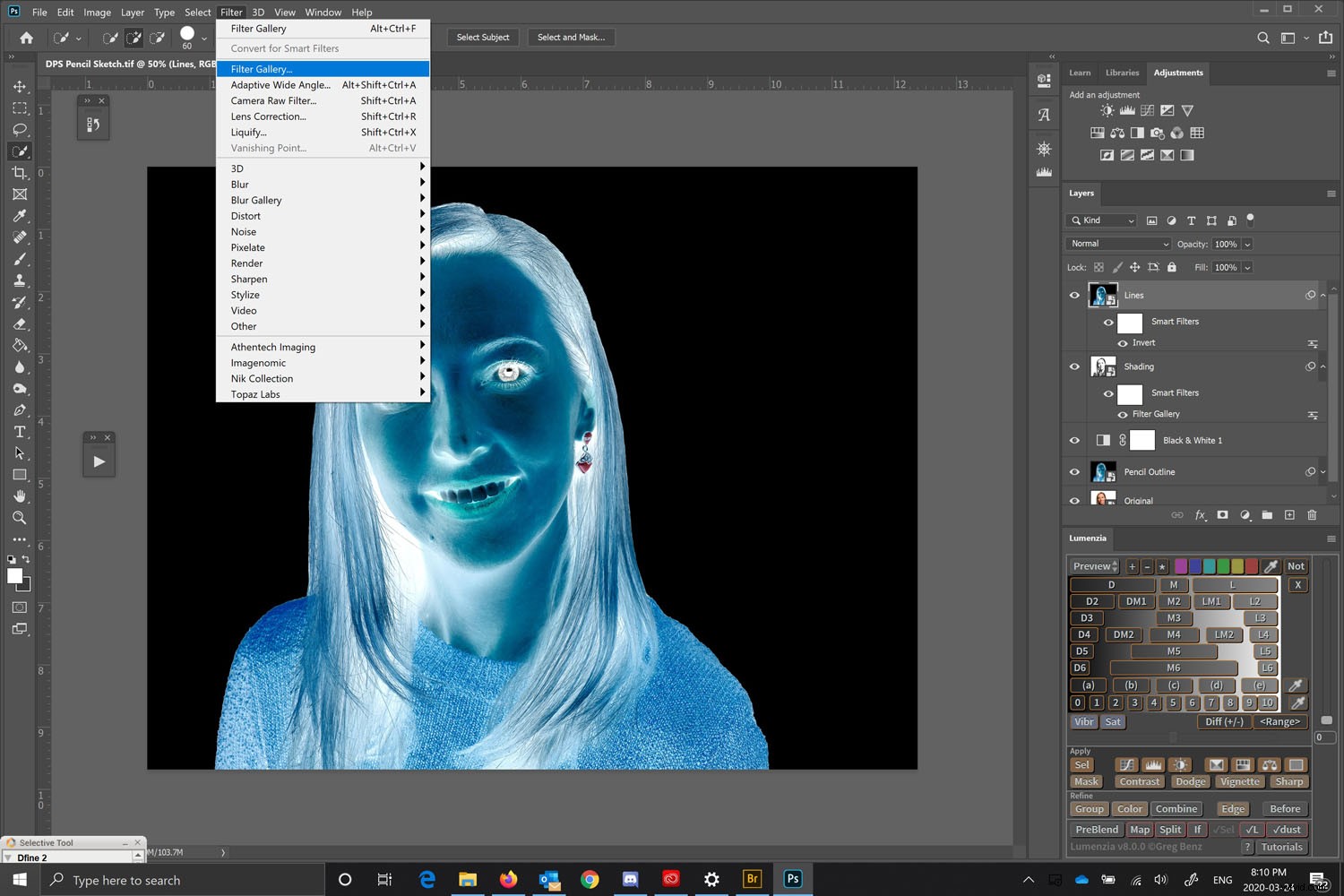Image resolution: width=1344 pixels, height=896 pixels.
Task: Click the Add layer mask icon
Action: pos(1222,515)
